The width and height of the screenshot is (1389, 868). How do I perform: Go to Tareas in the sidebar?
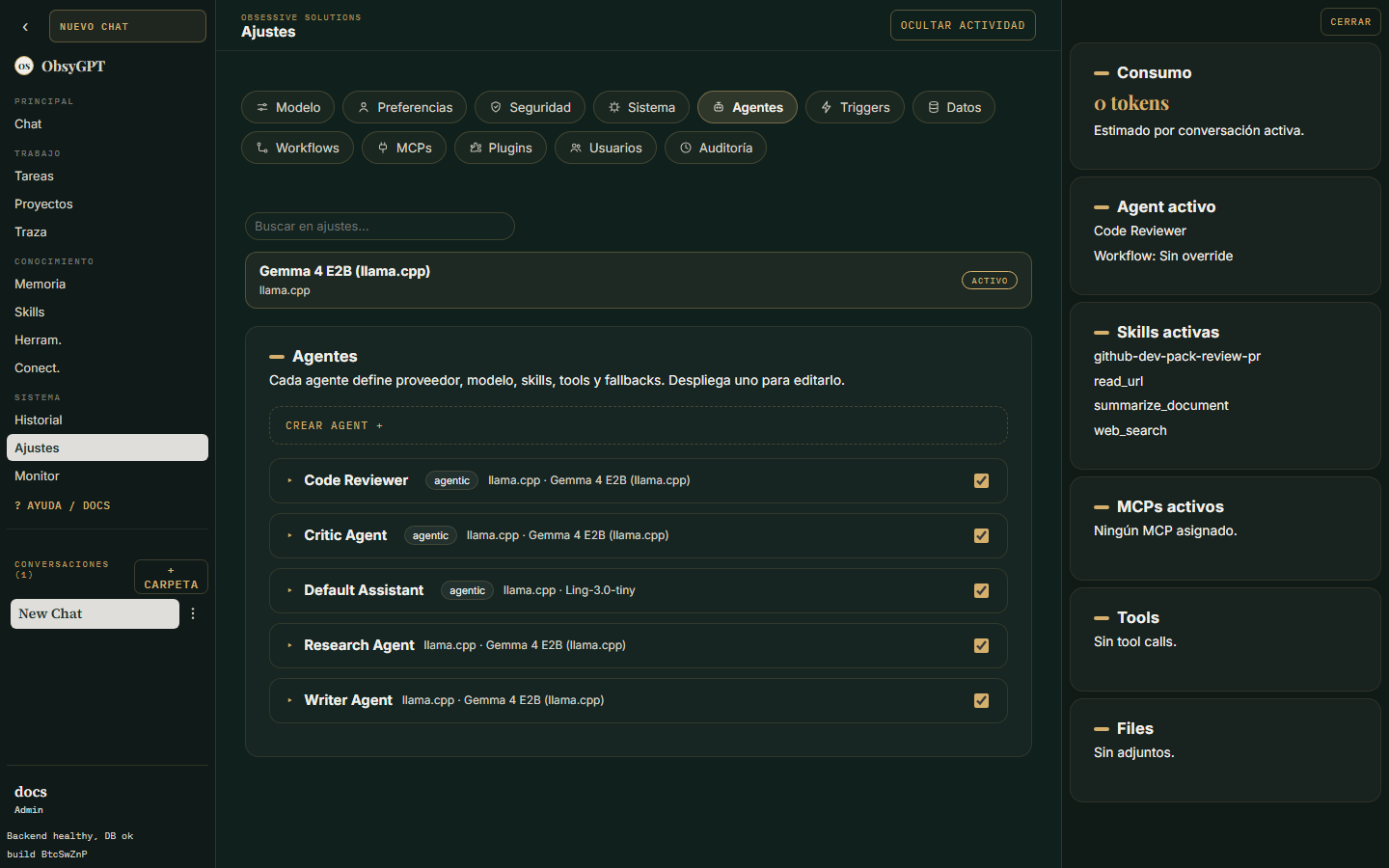pos(107,176)
